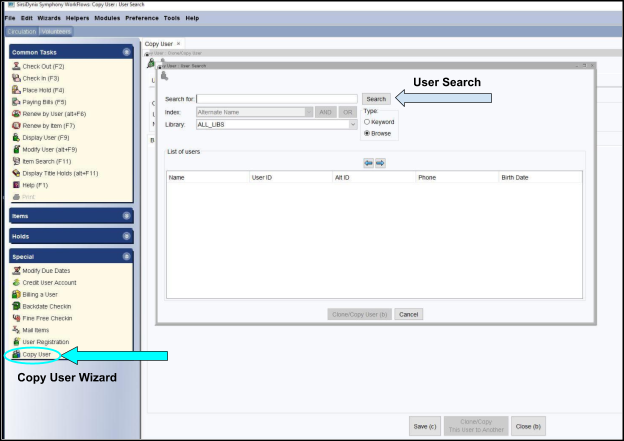
Task: Open the Wizards menu
Action: 49,18
